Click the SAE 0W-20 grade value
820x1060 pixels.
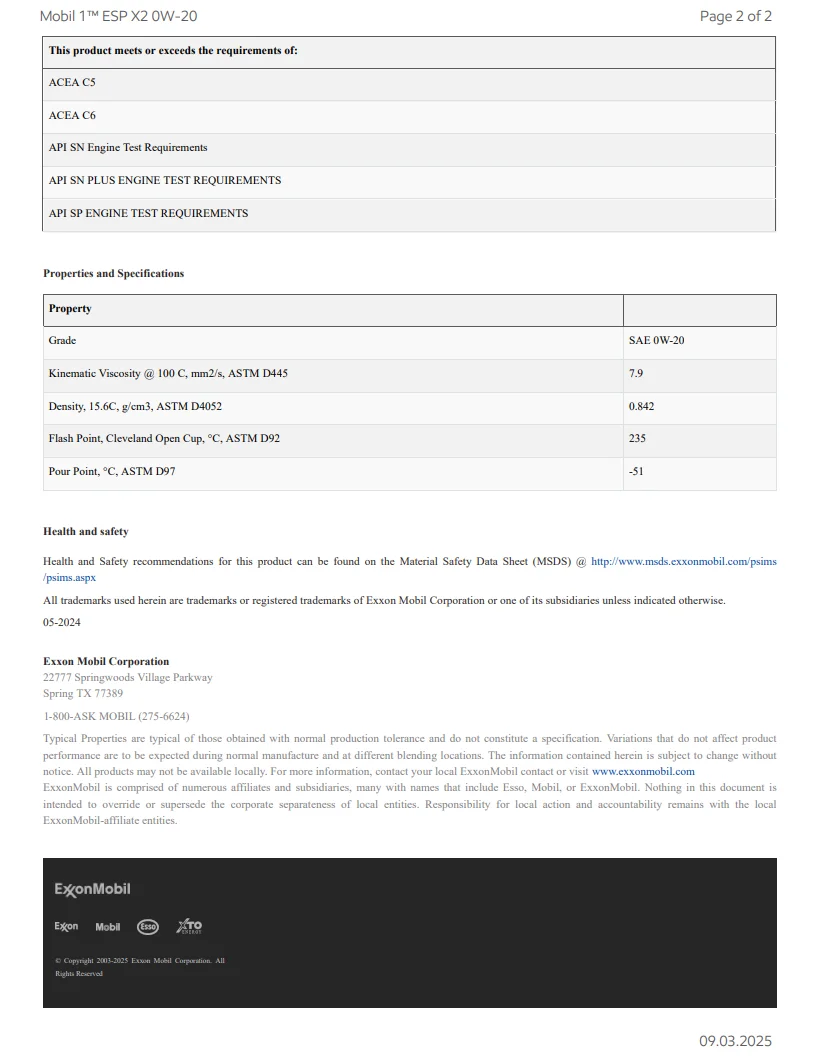coord(656,340)
